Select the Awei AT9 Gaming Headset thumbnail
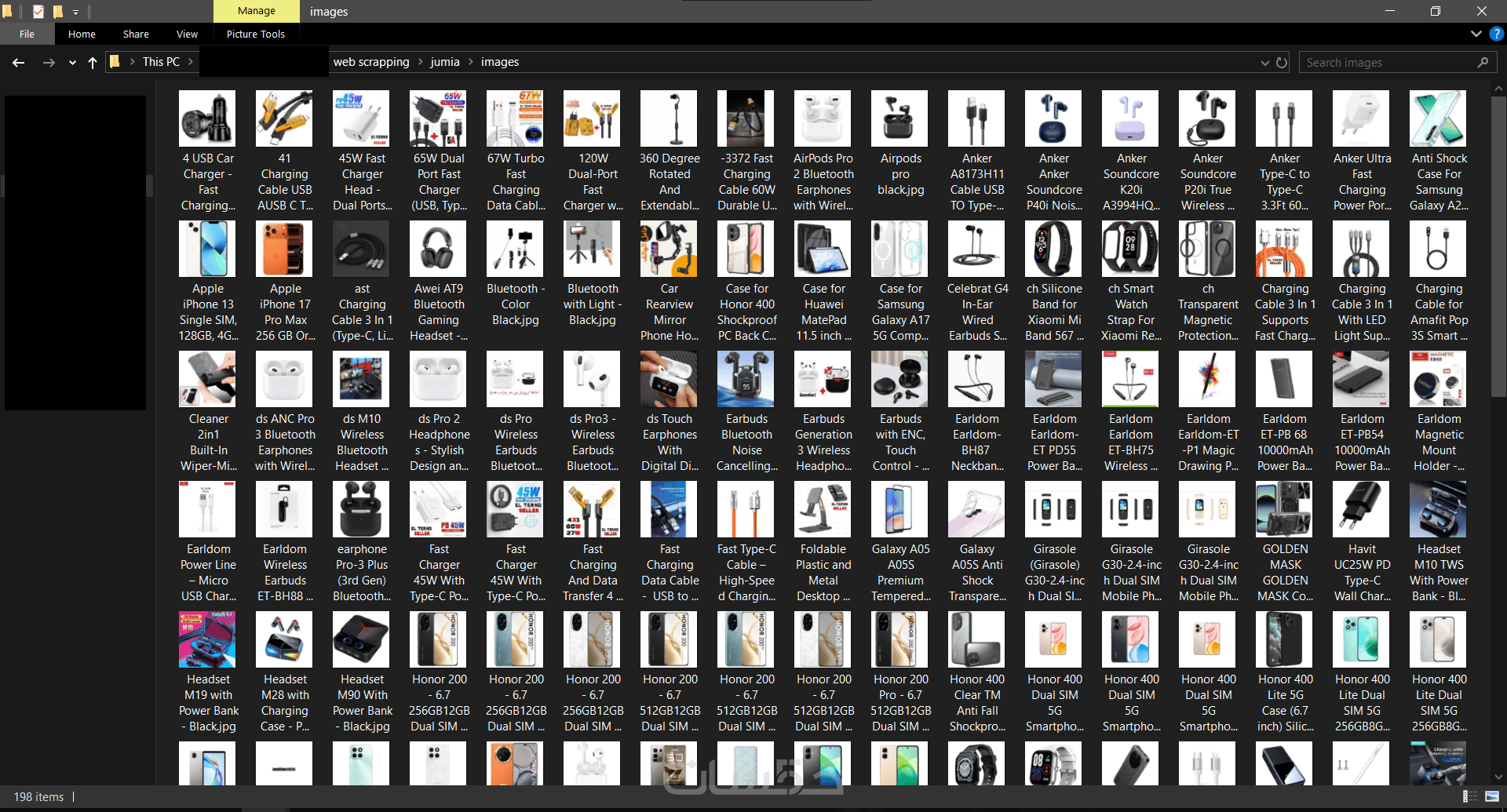Viewport: 1507px width, 812px height. (x=438, y=249)
